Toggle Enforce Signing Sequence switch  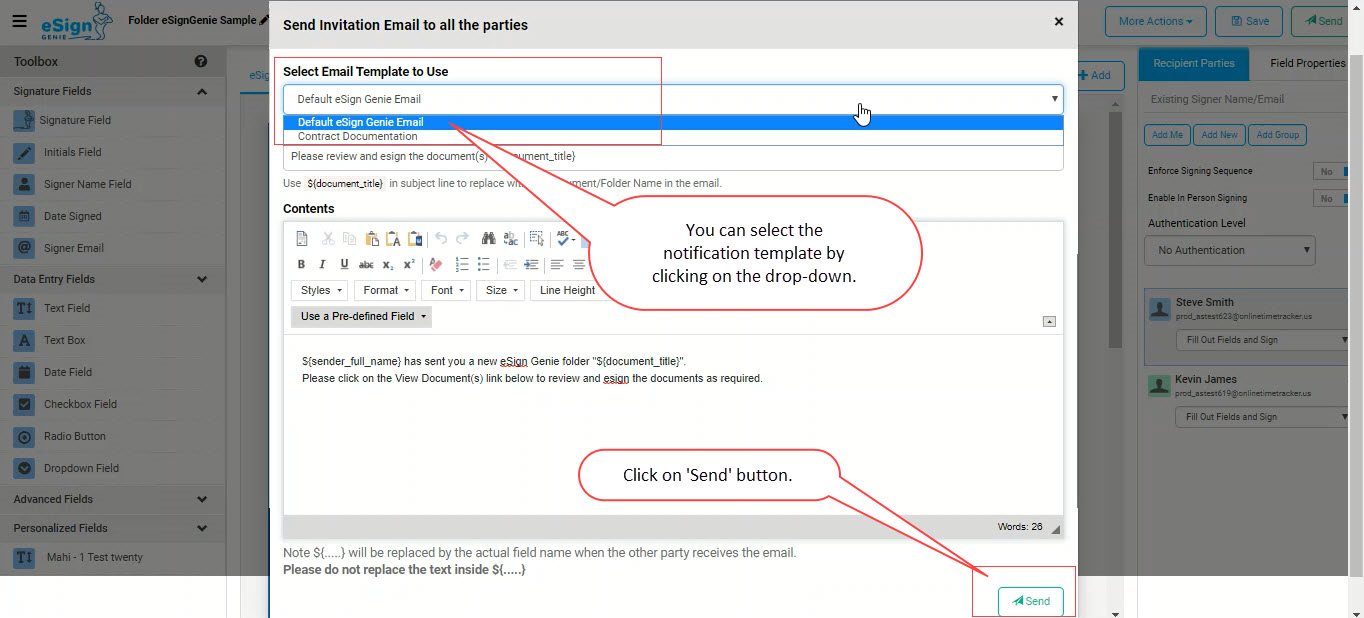tap(1333, 172)
